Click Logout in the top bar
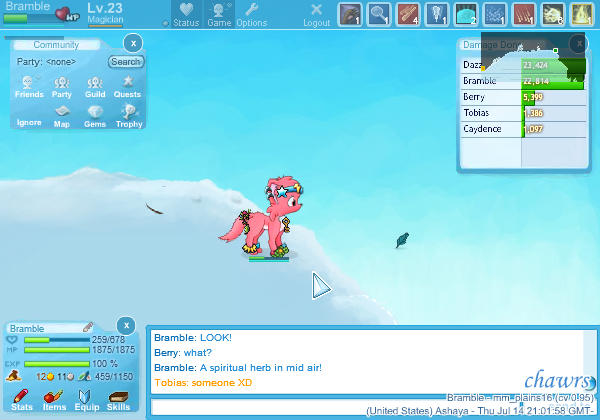Image resolution: width=600 pixels, height=420 pixels. pos(316,15)
